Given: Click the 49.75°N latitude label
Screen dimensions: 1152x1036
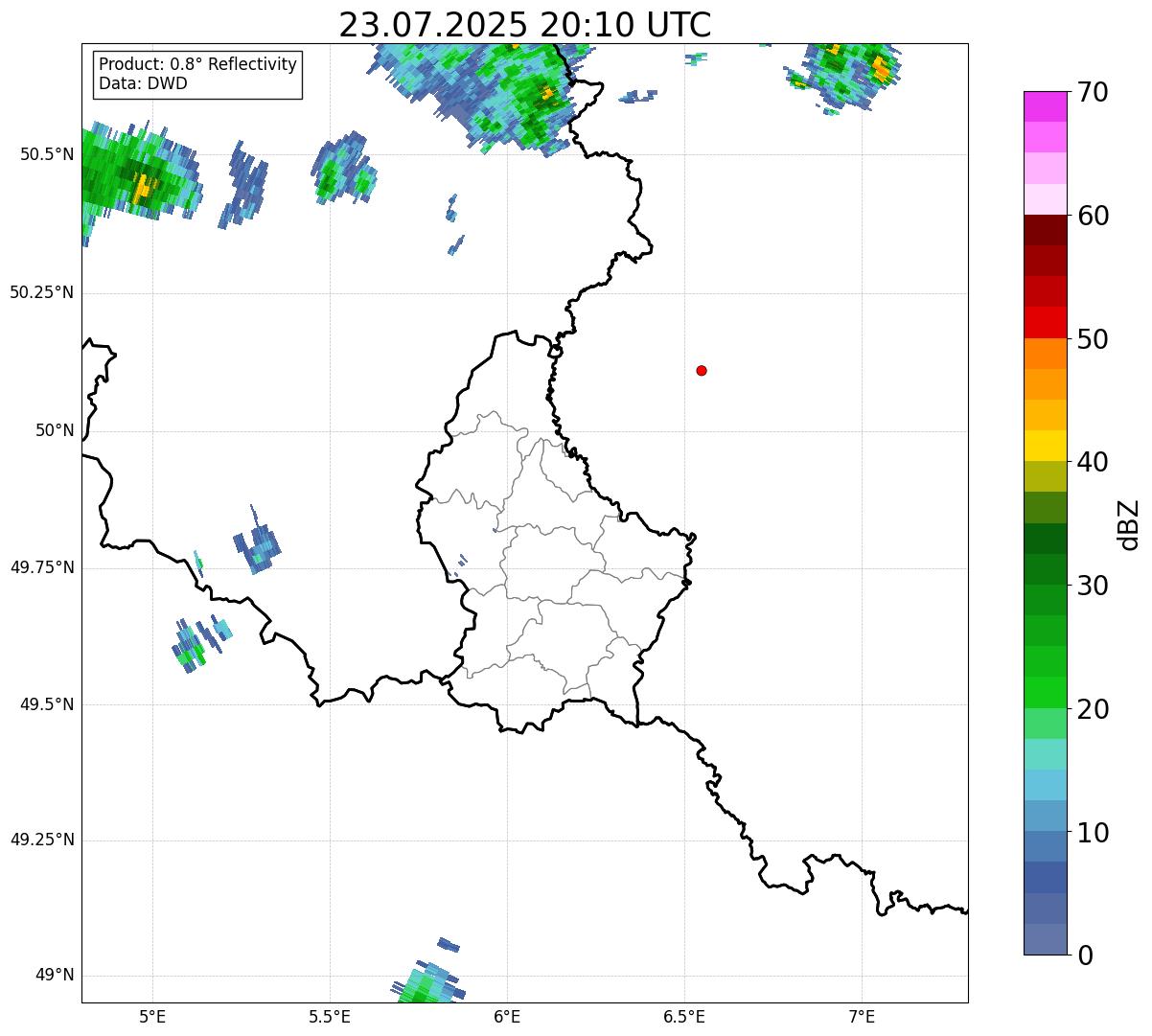Looking at the screenshot, I should (x=42, y=567).
